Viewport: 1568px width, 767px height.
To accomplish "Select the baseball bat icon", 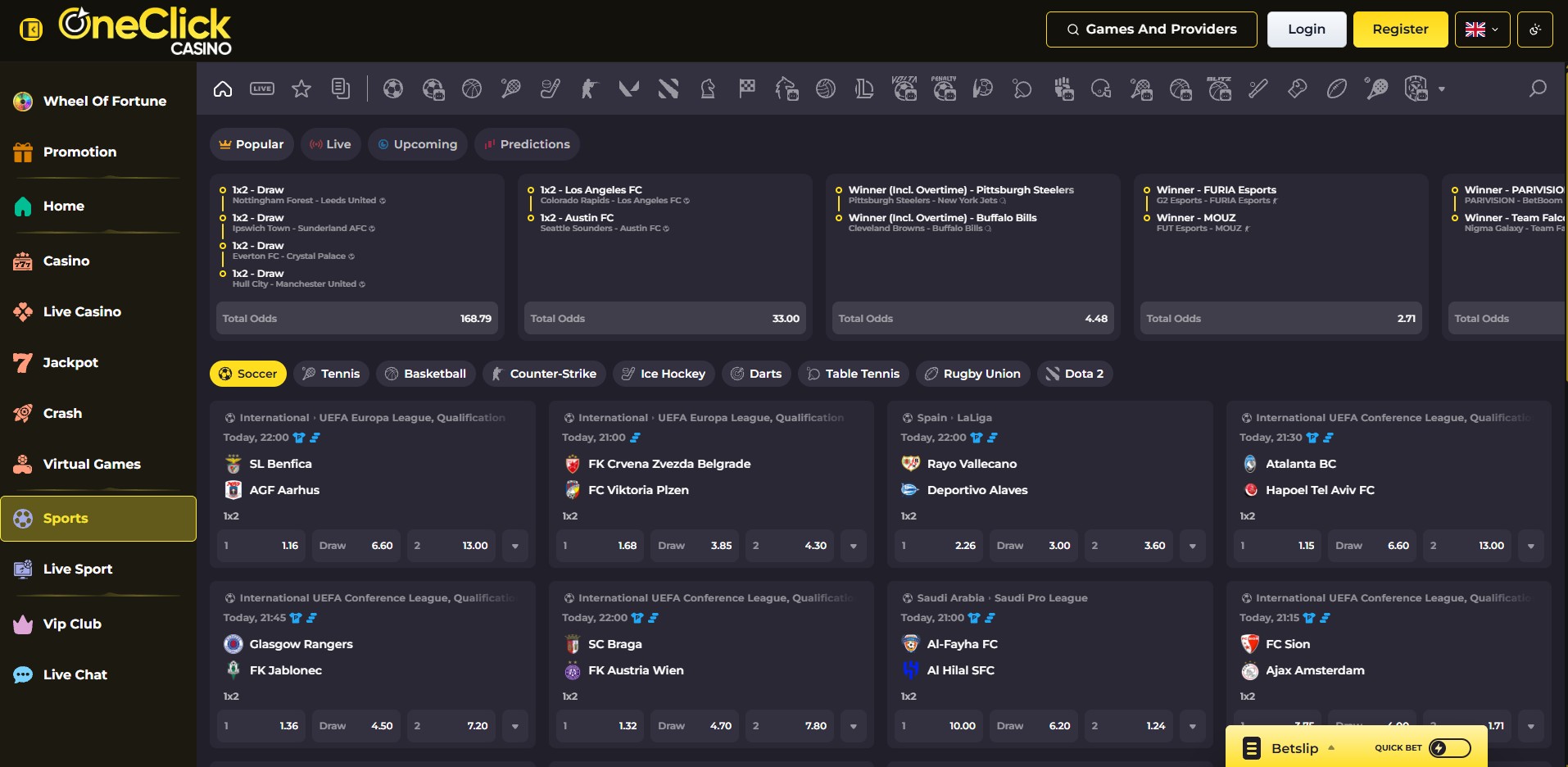I will (1258, 88).
